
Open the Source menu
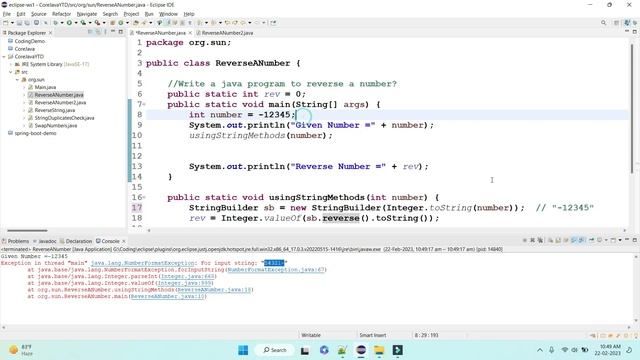coord(38,14)
